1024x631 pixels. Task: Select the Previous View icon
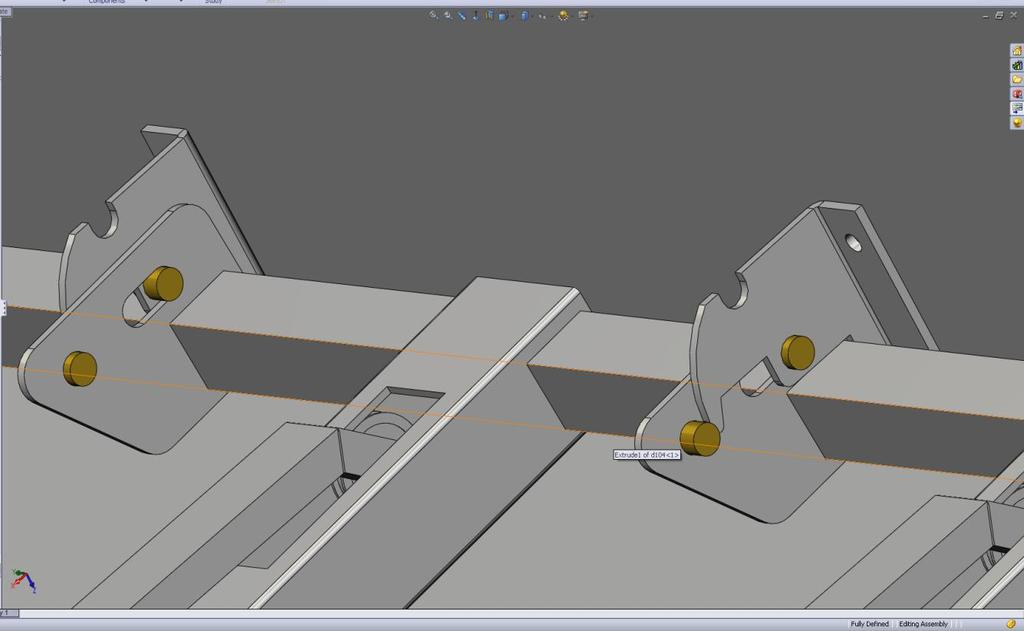462,16
